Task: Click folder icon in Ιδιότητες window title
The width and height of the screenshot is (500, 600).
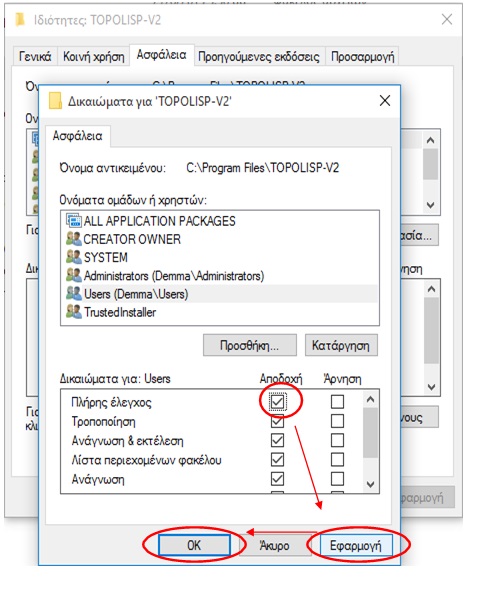Action: click(20, 19)
